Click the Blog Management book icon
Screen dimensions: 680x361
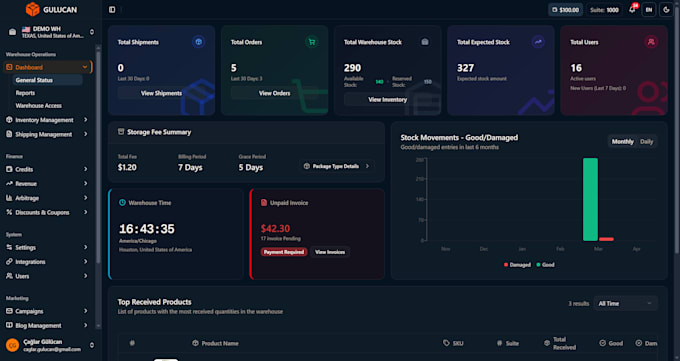9,325
